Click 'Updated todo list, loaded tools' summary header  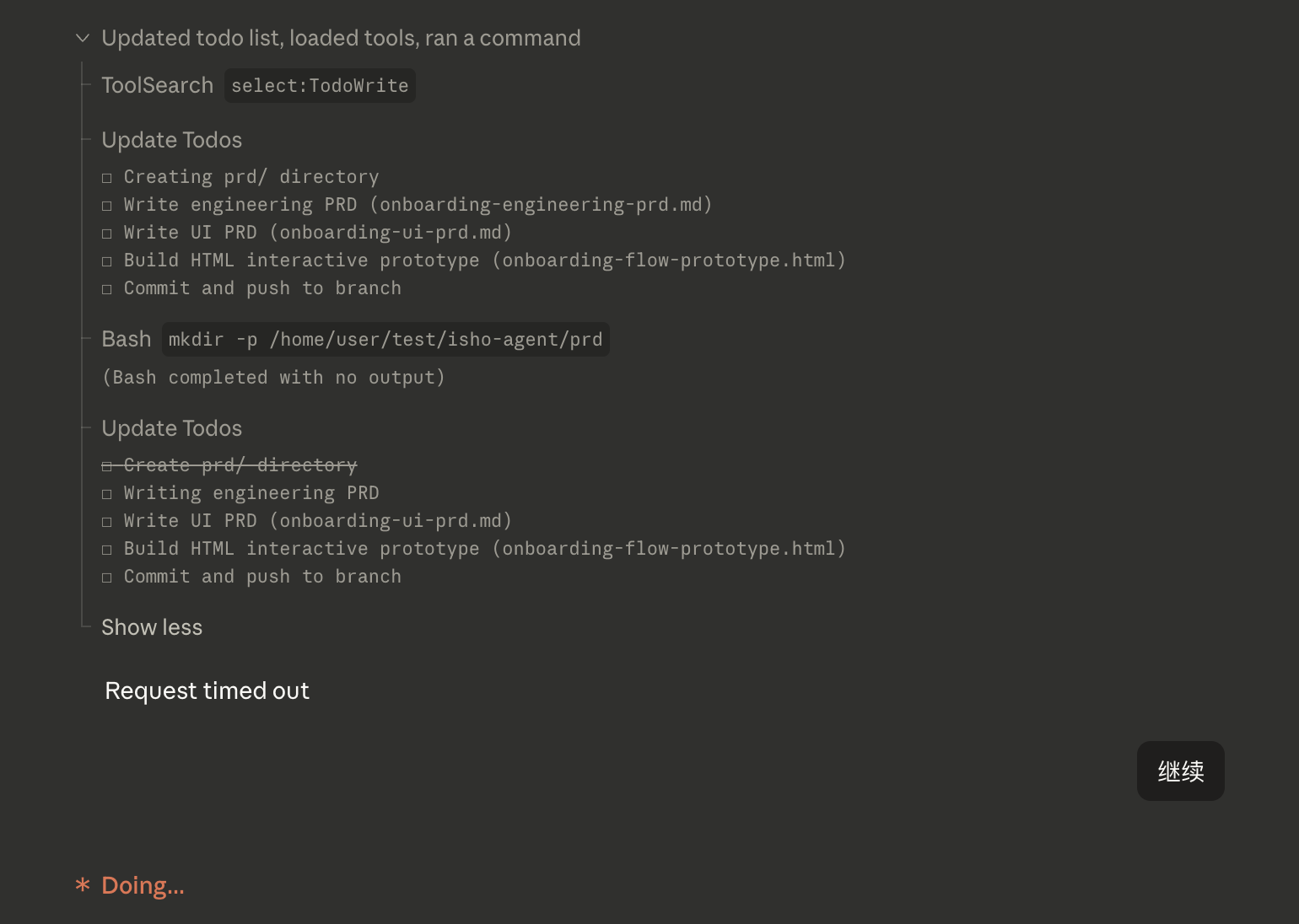tap(341, 38)
